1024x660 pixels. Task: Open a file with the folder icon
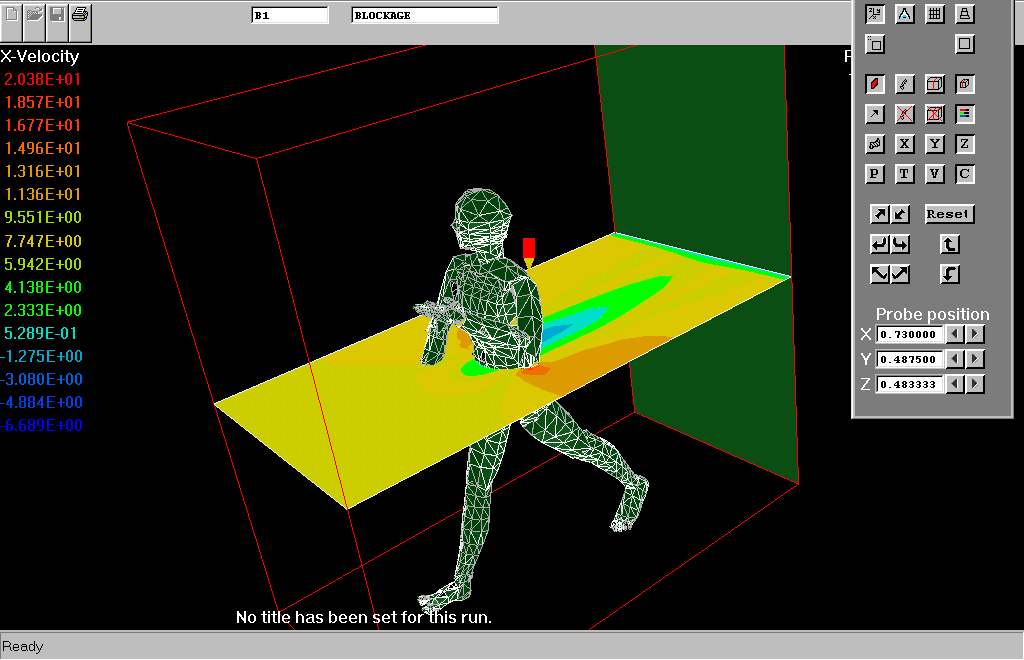click(34, 14)
